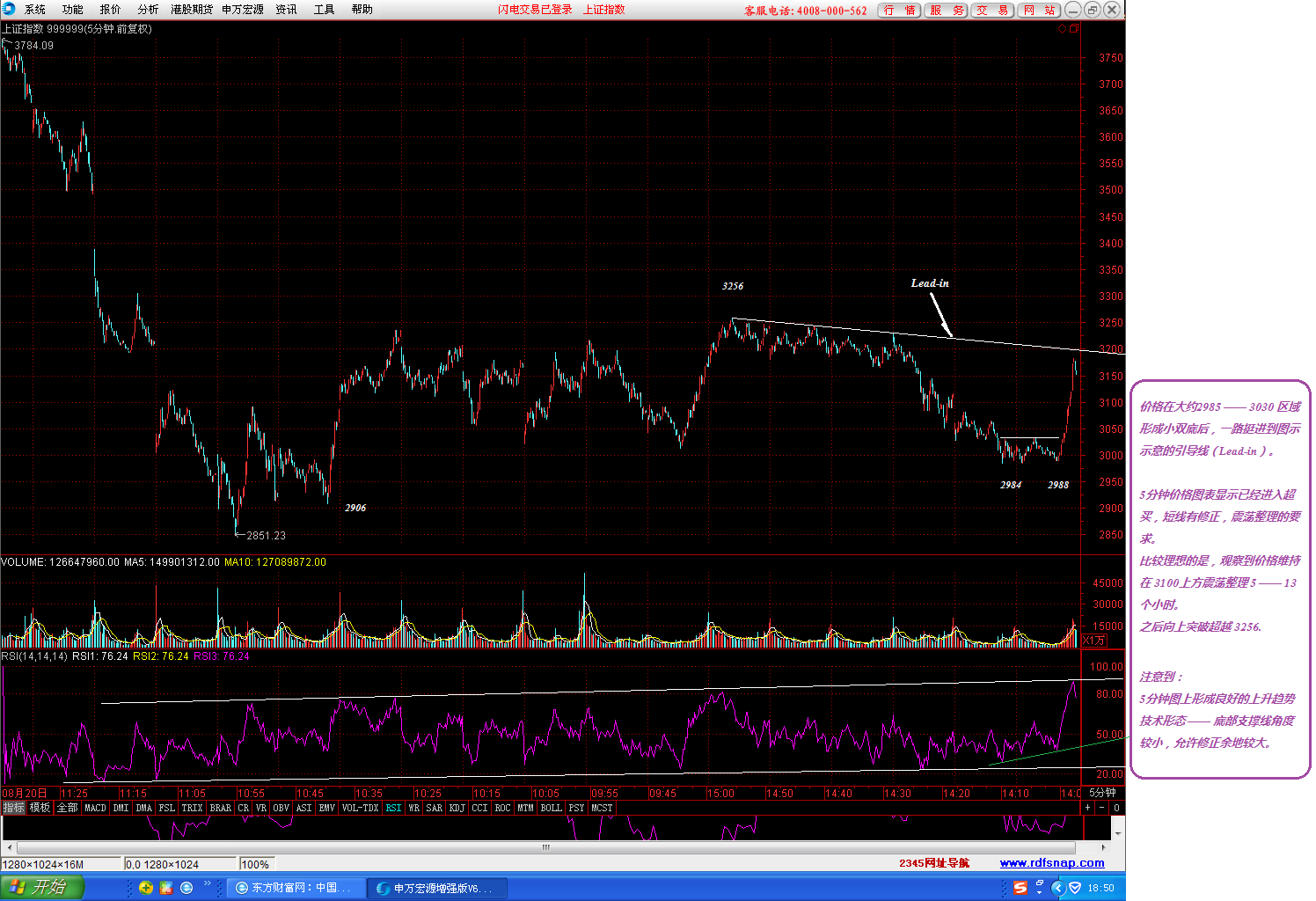Image resolution: width=1316 pixels, height=901 pixels.
Task: Open the 系统 menu
Action: pos(35,10)
